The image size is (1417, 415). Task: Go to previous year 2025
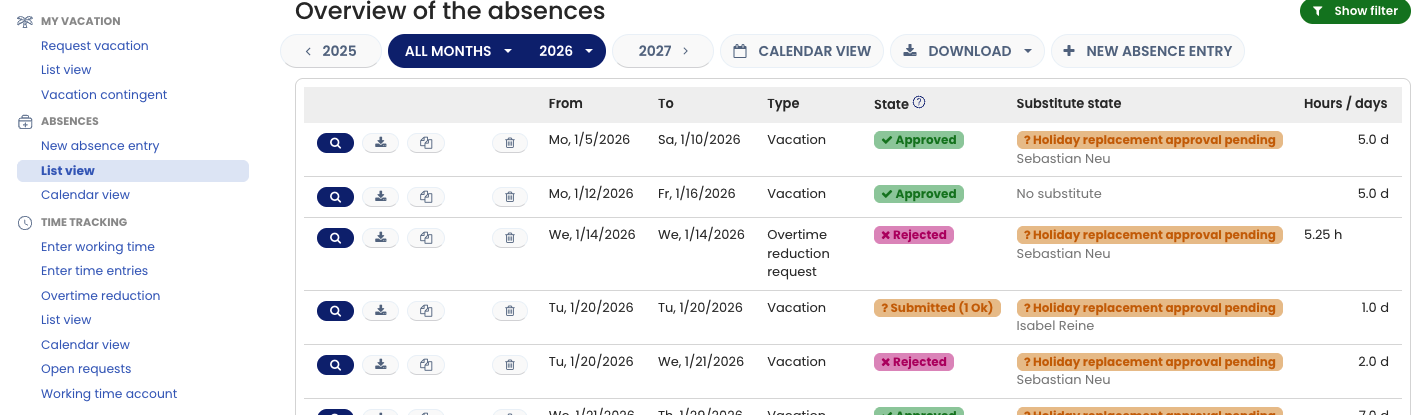331,51
